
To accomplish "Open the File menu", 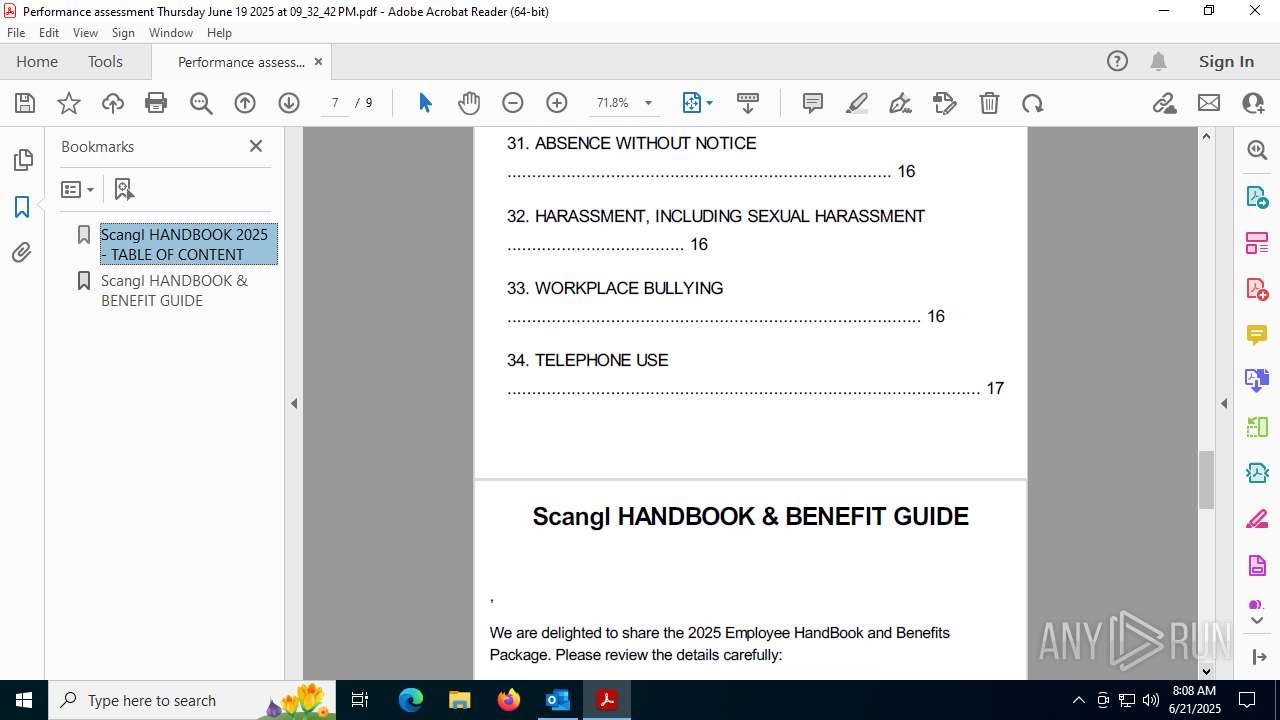I will click(x=16, y=33).
